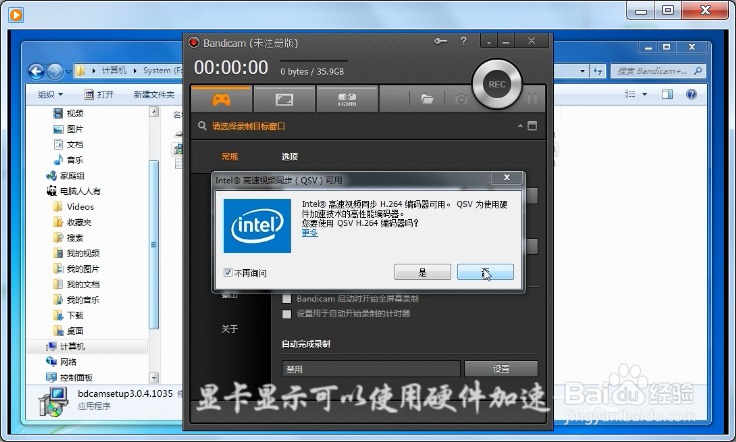Start recording with the round REC button

pos(497,84)
